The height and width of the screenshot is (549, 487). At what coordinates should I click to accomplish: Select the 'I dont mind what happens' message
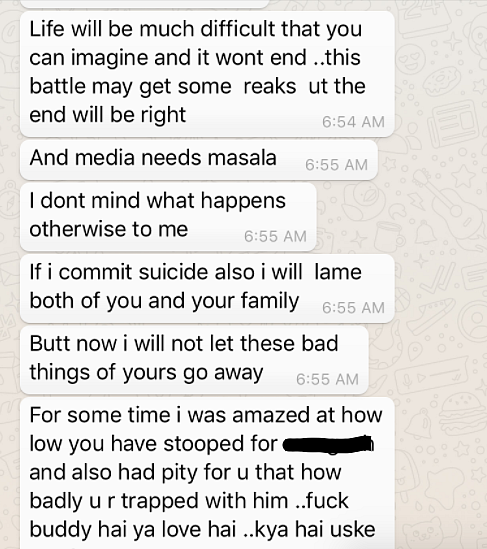168,216
